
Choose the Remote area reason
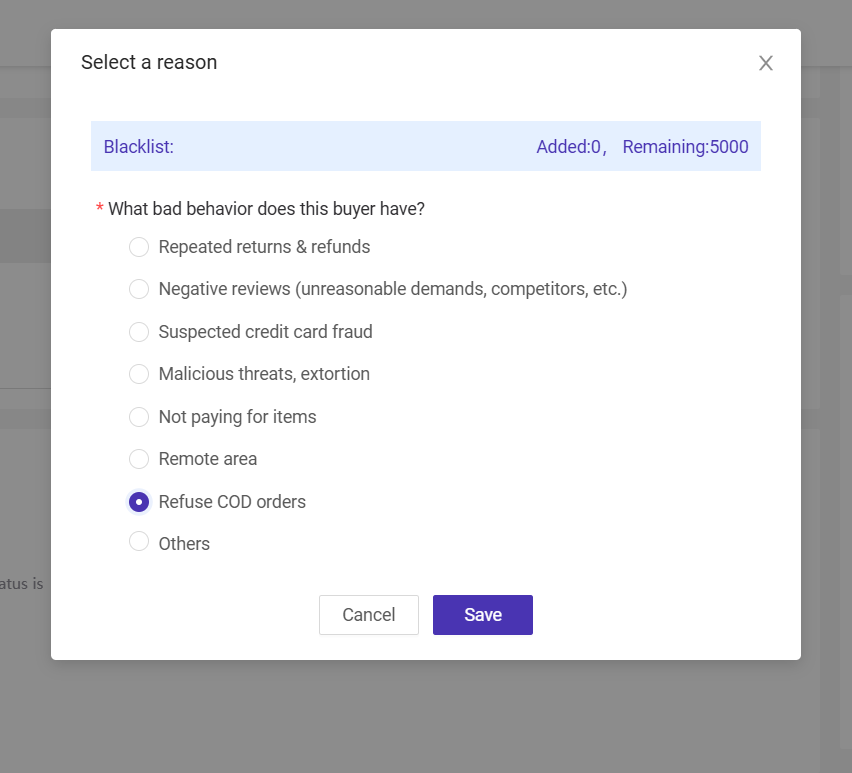tap(139, 459)
